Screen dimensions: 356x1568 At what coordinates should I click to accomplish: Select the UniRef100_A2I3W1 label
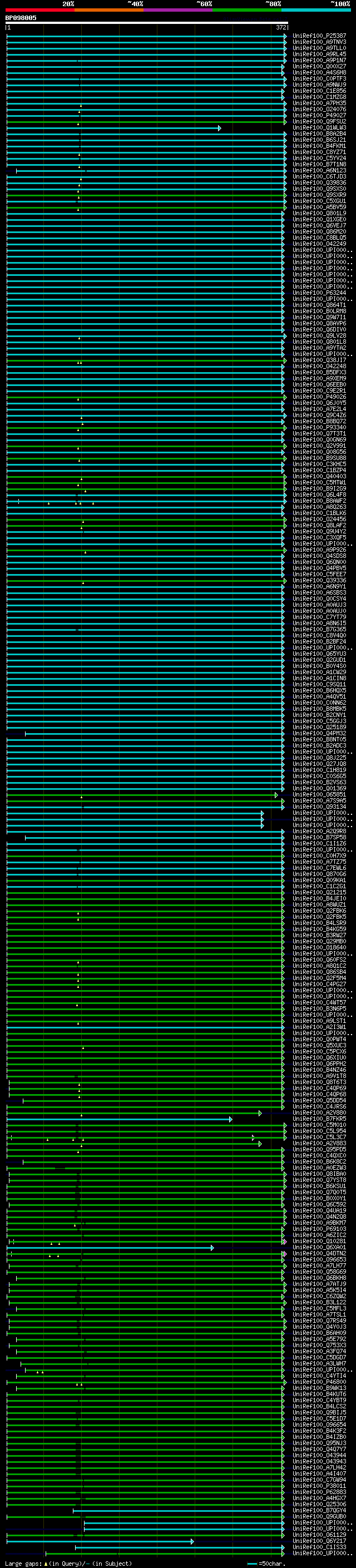point(319,1027)
